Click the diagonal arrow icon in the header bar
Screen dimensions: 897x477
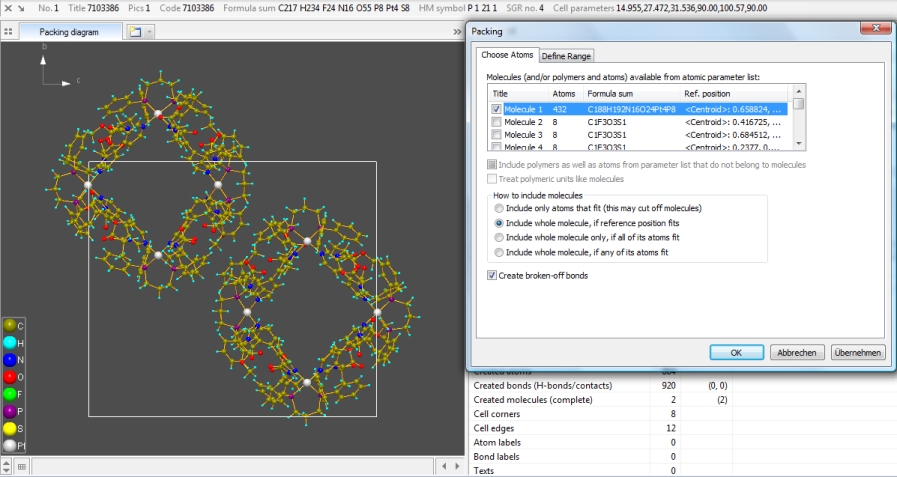20,7
